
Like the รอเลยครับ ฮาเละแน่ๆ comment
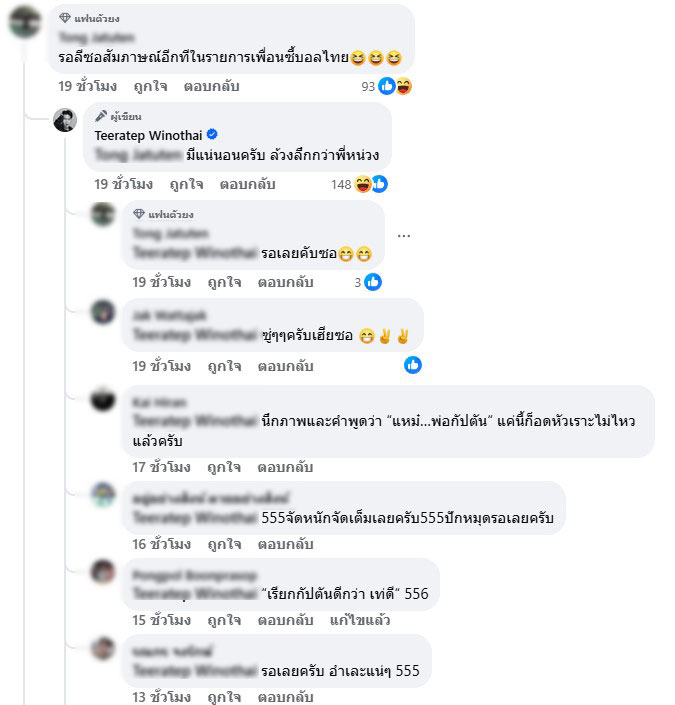click(x=224, y=696)
